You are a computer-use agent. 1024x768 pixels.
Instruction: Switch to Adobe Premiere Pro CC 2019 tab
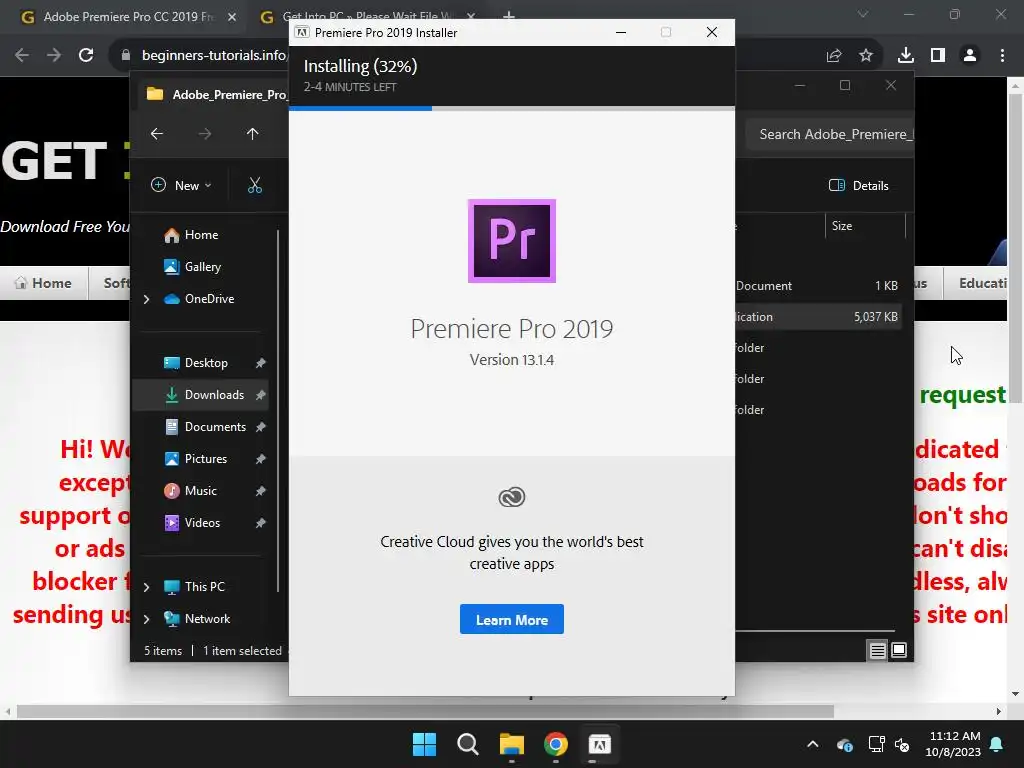click(x=121, y=17)
